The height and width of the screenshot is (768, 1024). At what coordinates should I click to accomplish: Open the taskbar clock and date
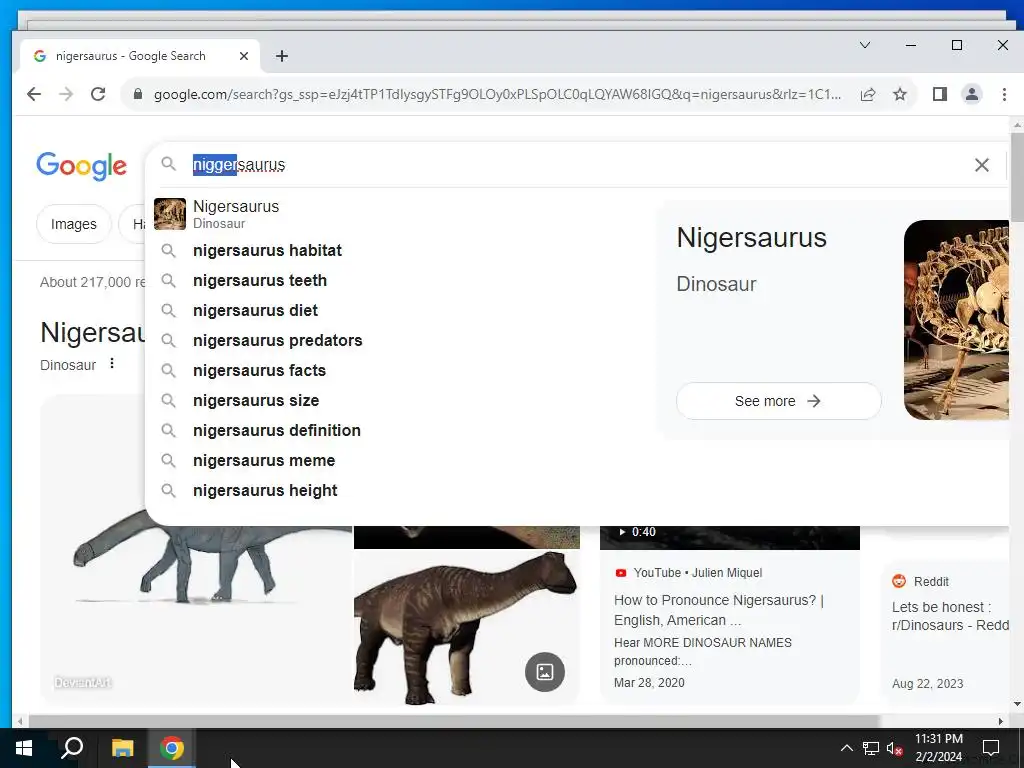pos(938,748)
